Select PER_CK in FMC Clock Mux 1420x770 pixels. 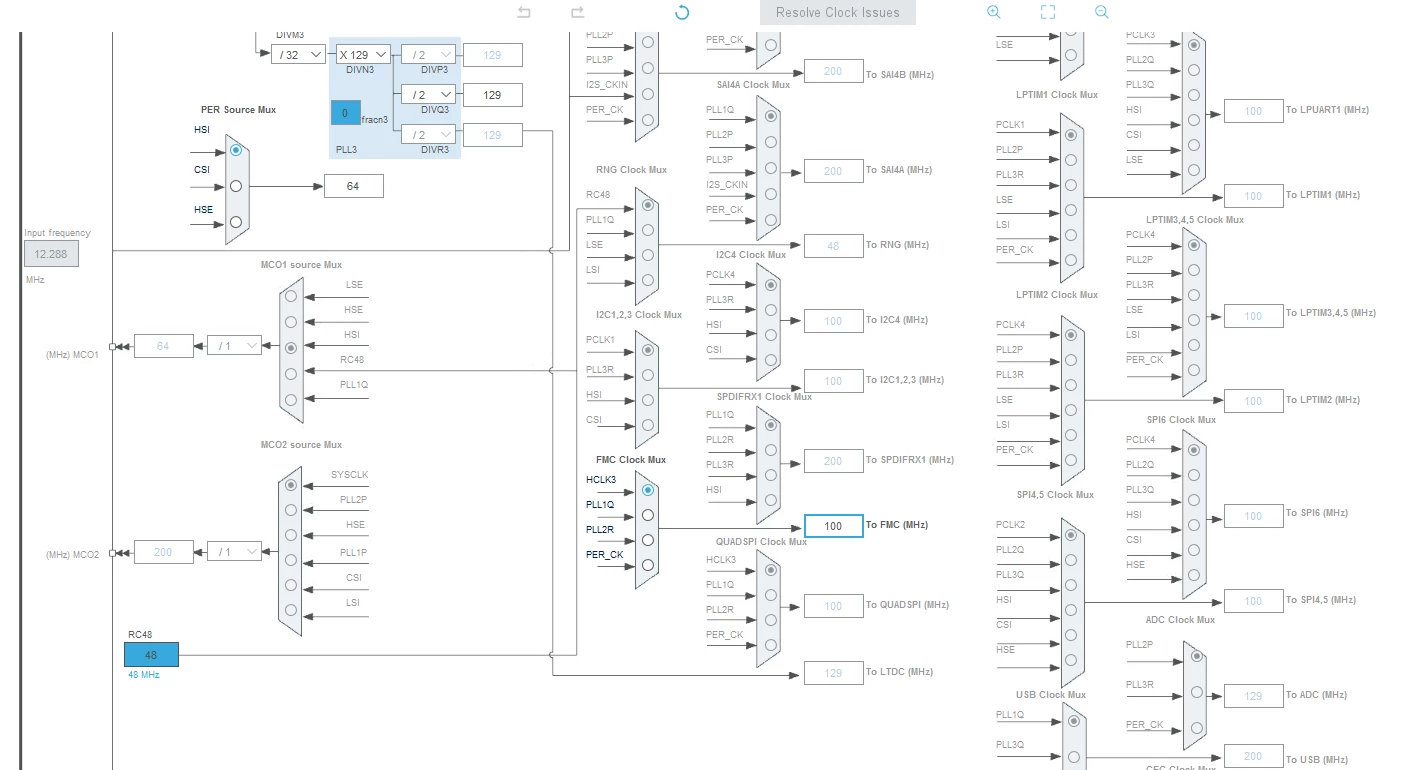tap(648, 565)
